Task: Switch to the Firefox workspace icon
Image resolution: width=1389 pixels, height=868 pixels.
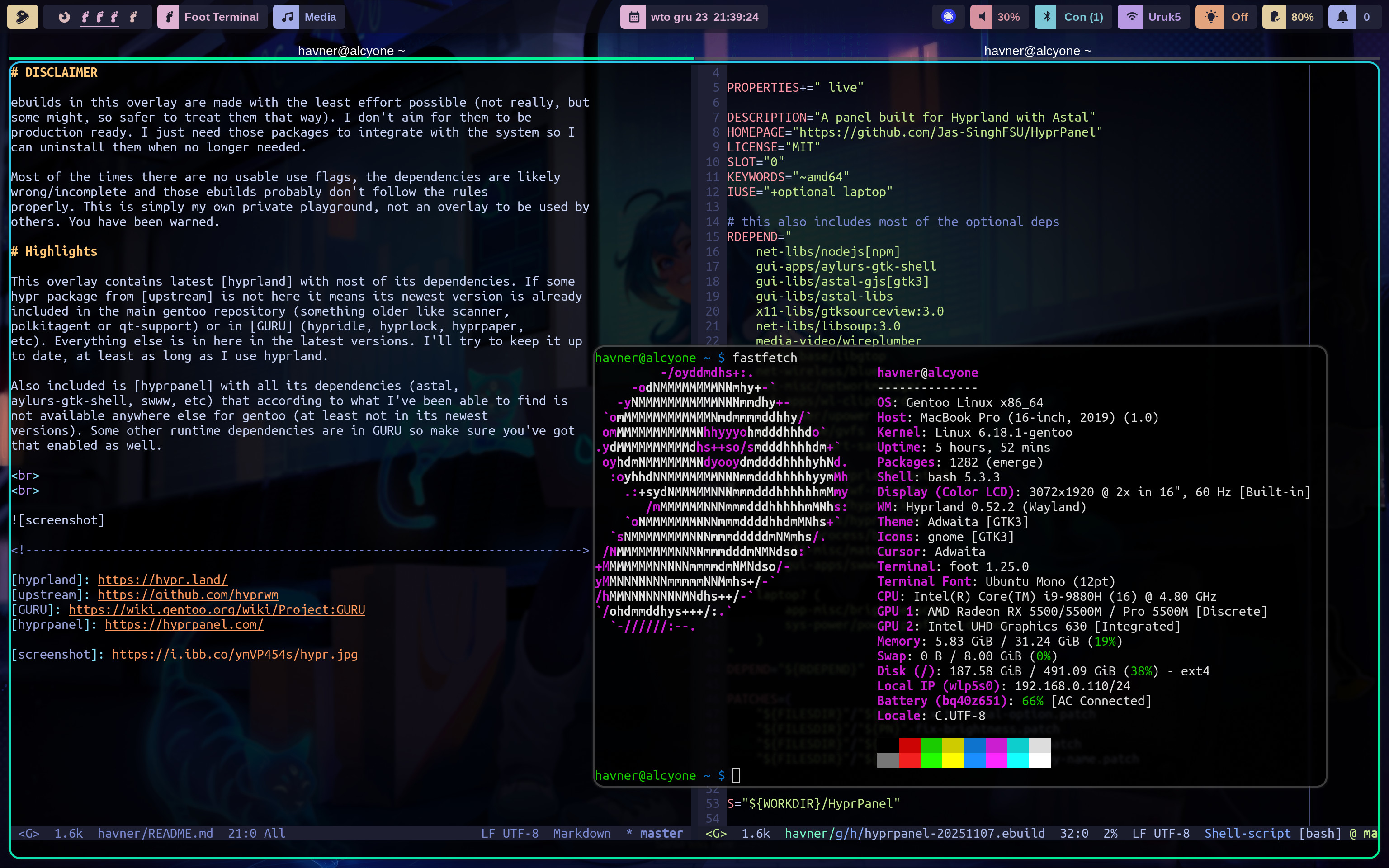Action: click(x=64, y=17)
